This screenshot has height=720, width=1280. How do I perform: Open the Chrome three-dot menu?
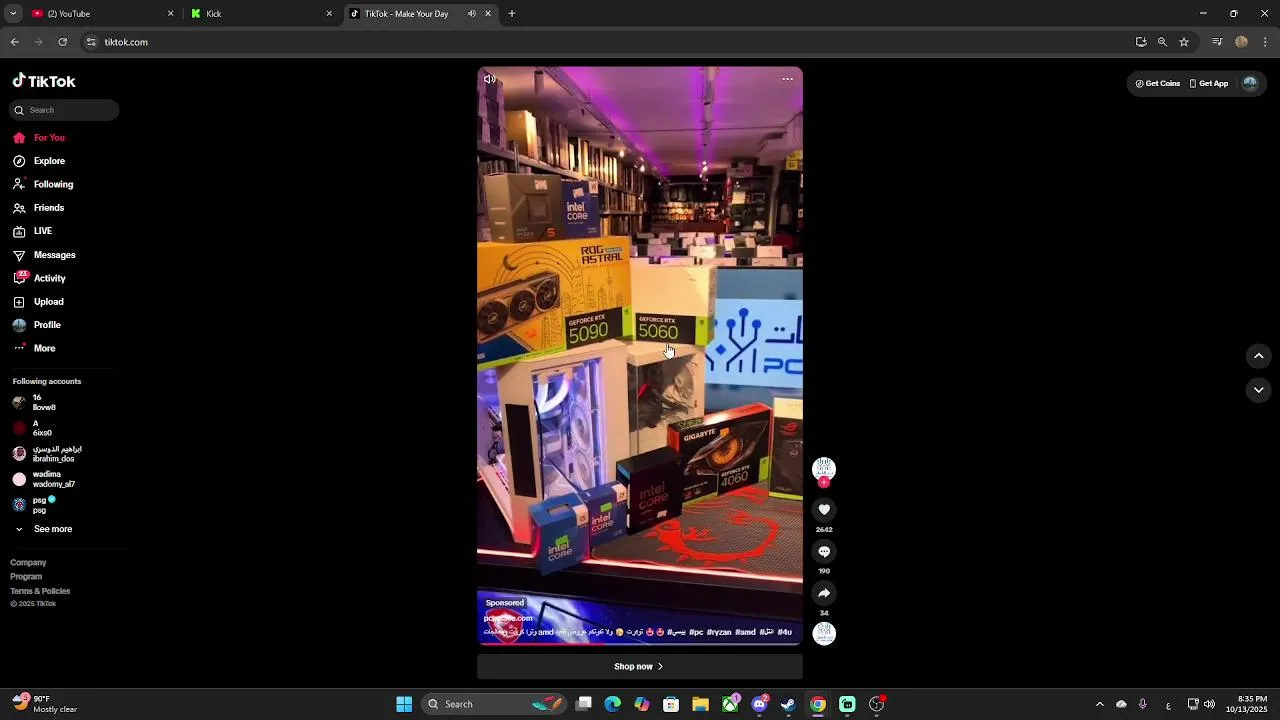(x=1265, y=42)
